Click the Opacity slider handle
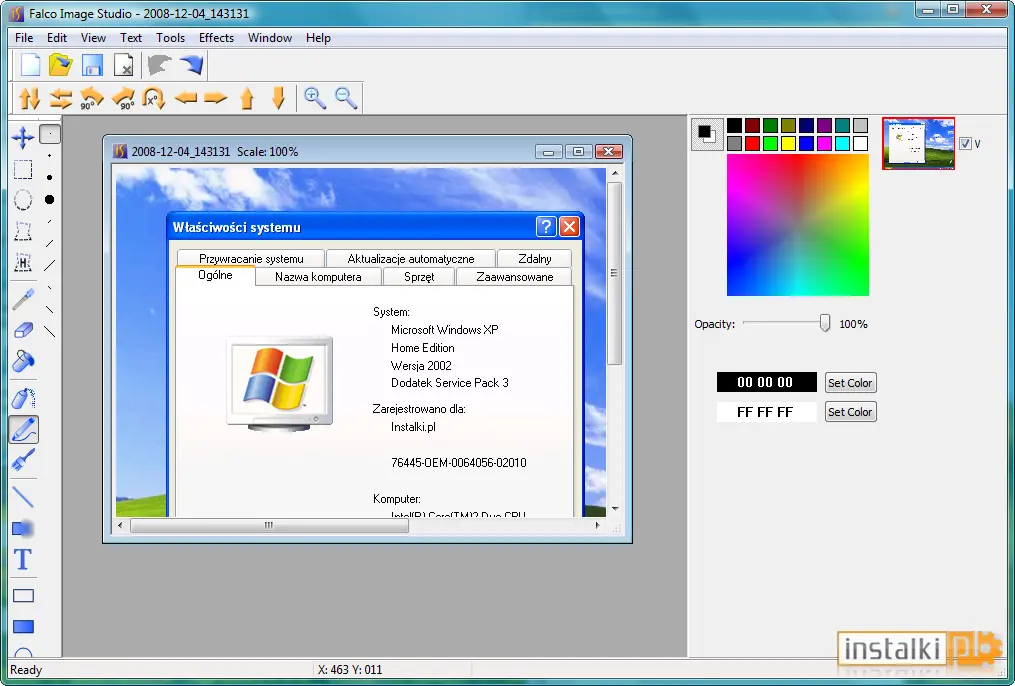This screenshot has width=1015, height=686. (825, 323)
